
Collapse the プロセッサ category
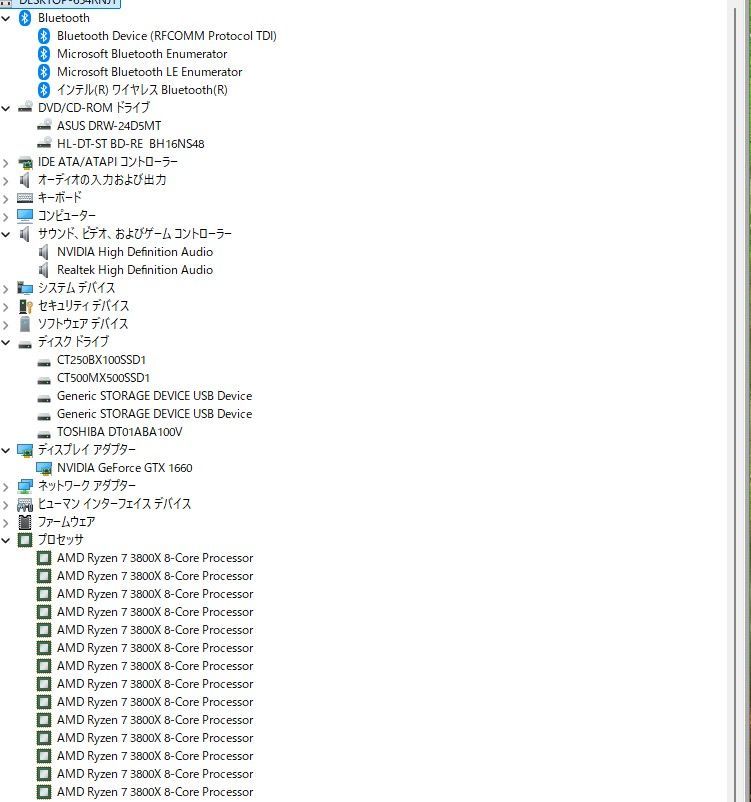[6, 541]
